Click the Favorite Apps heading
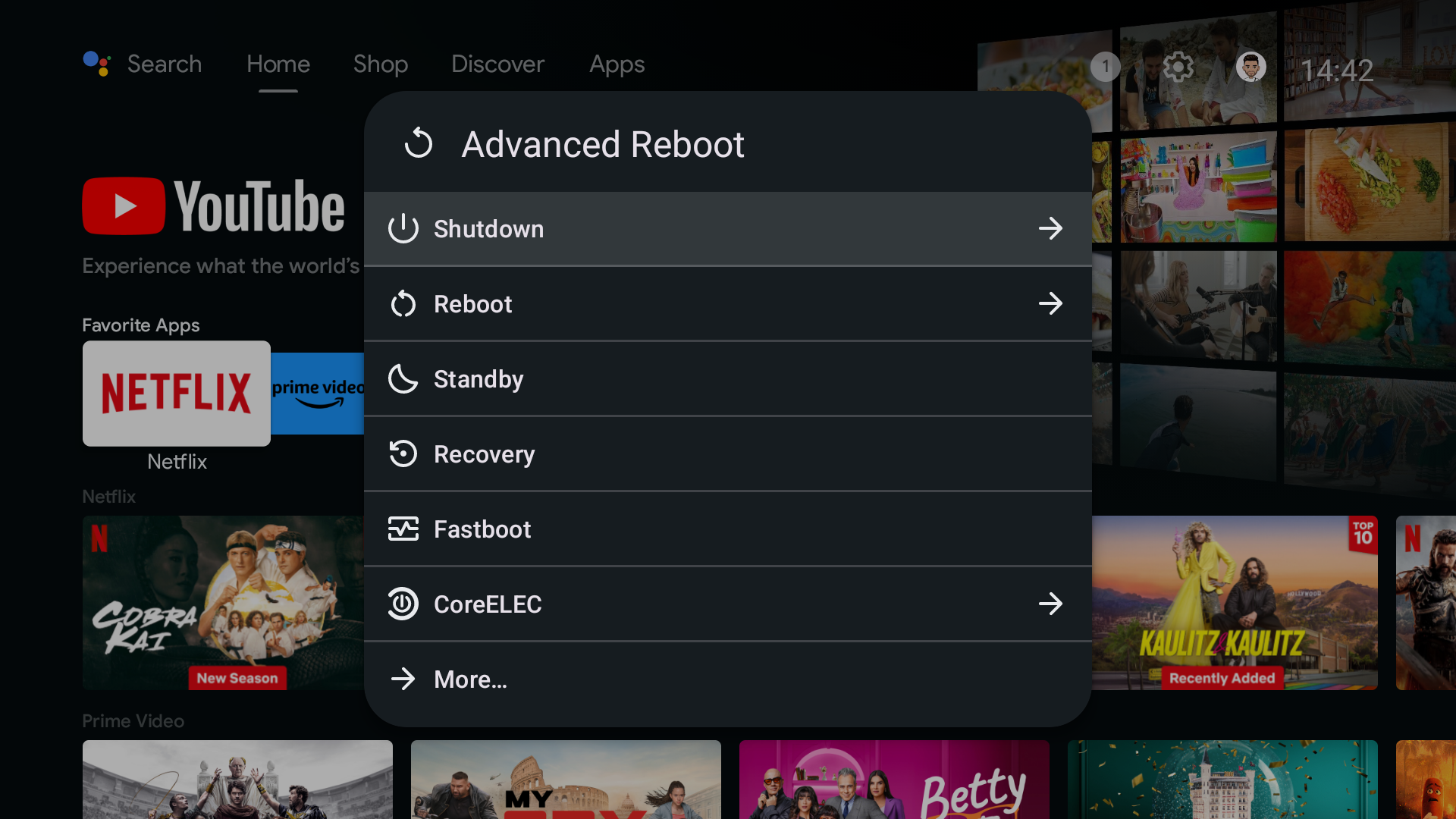1456x819 pixels. coord(141,325)
